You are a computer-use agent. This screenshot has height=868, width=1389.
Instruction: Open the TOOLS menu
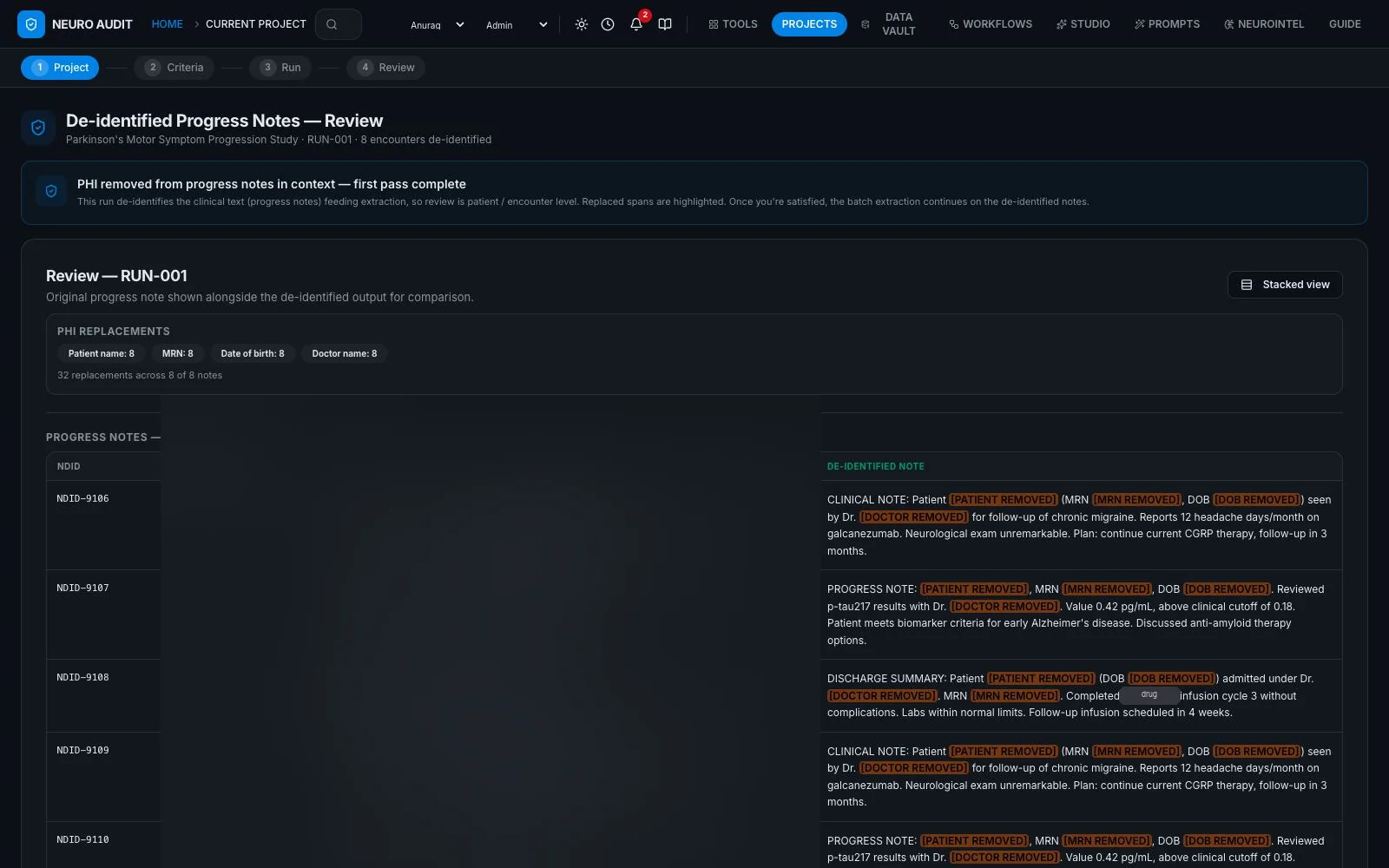734,24
